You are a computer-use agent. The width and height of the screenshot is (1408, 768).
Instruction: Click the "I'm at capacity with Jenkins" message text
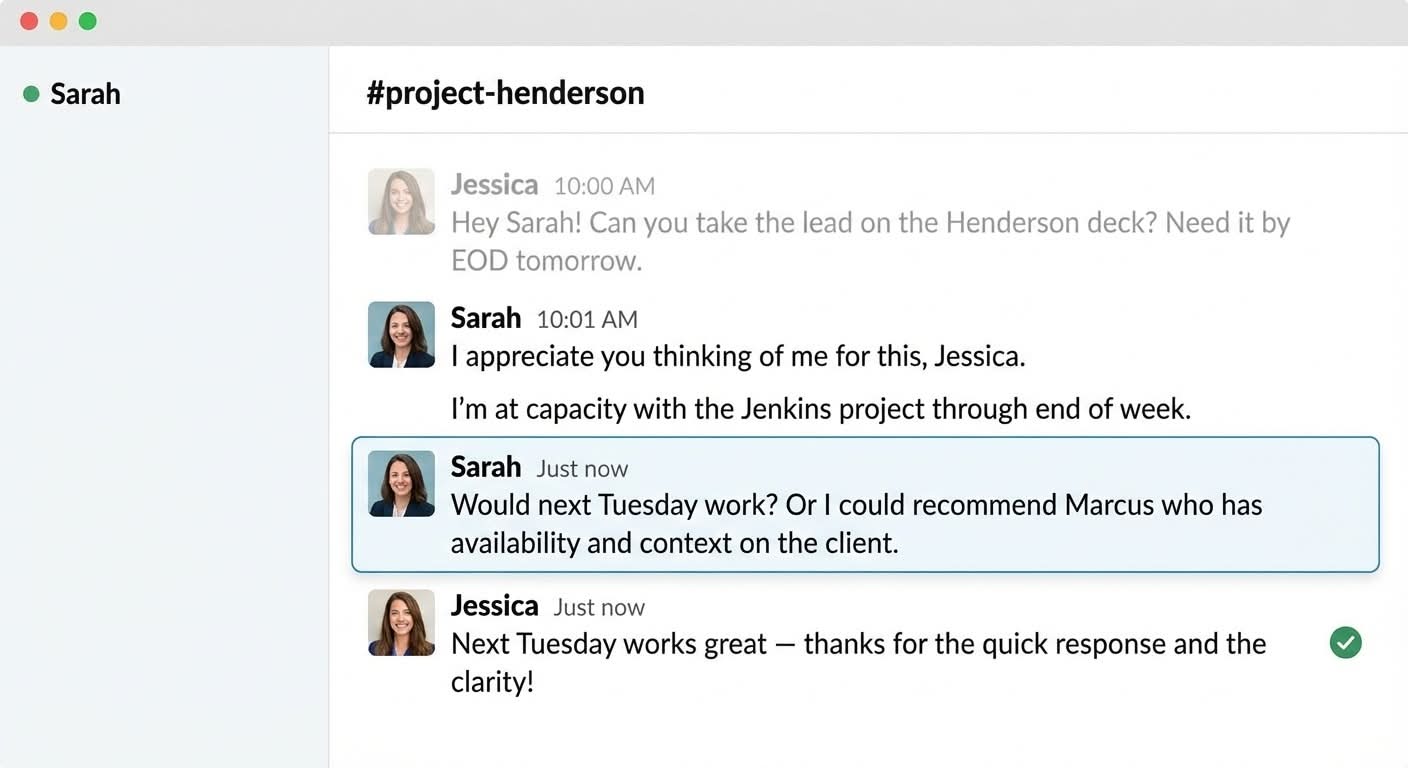tap(820, 409)
